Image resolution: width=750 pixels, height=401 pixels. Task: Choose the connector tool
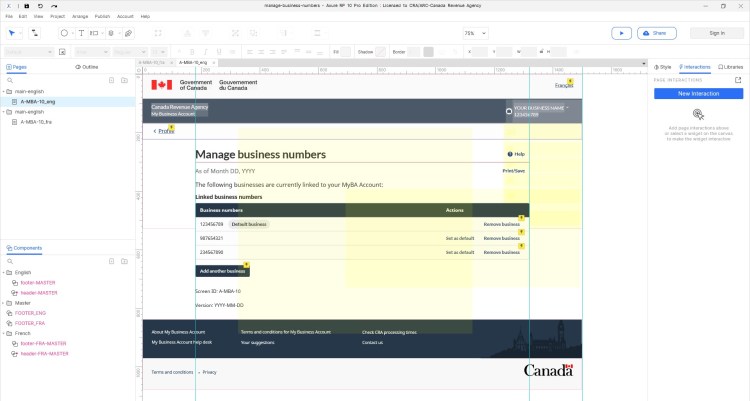[35, 33]
